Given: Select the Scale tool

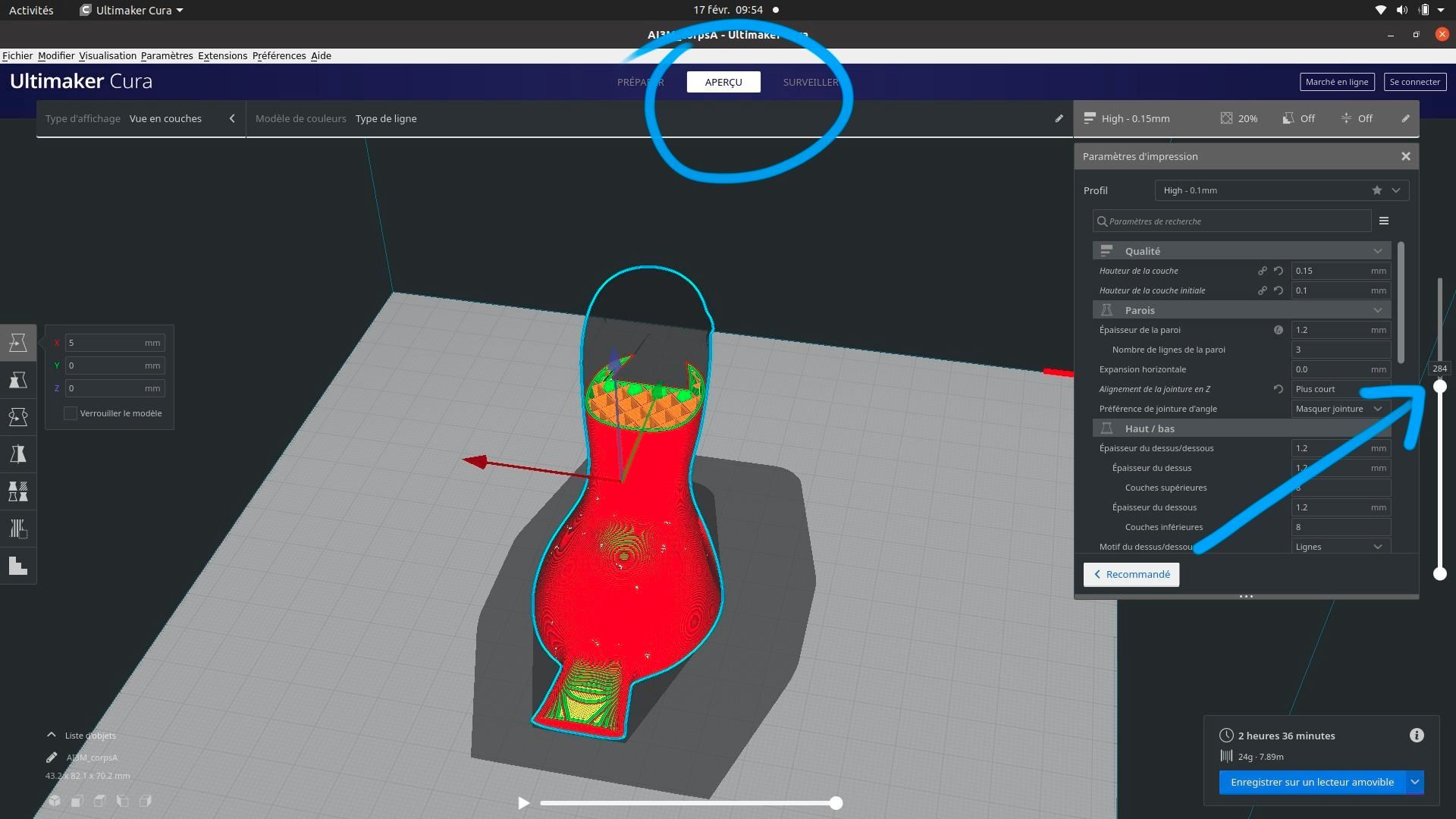Looking at the screenshot, I should pos(18,380).
